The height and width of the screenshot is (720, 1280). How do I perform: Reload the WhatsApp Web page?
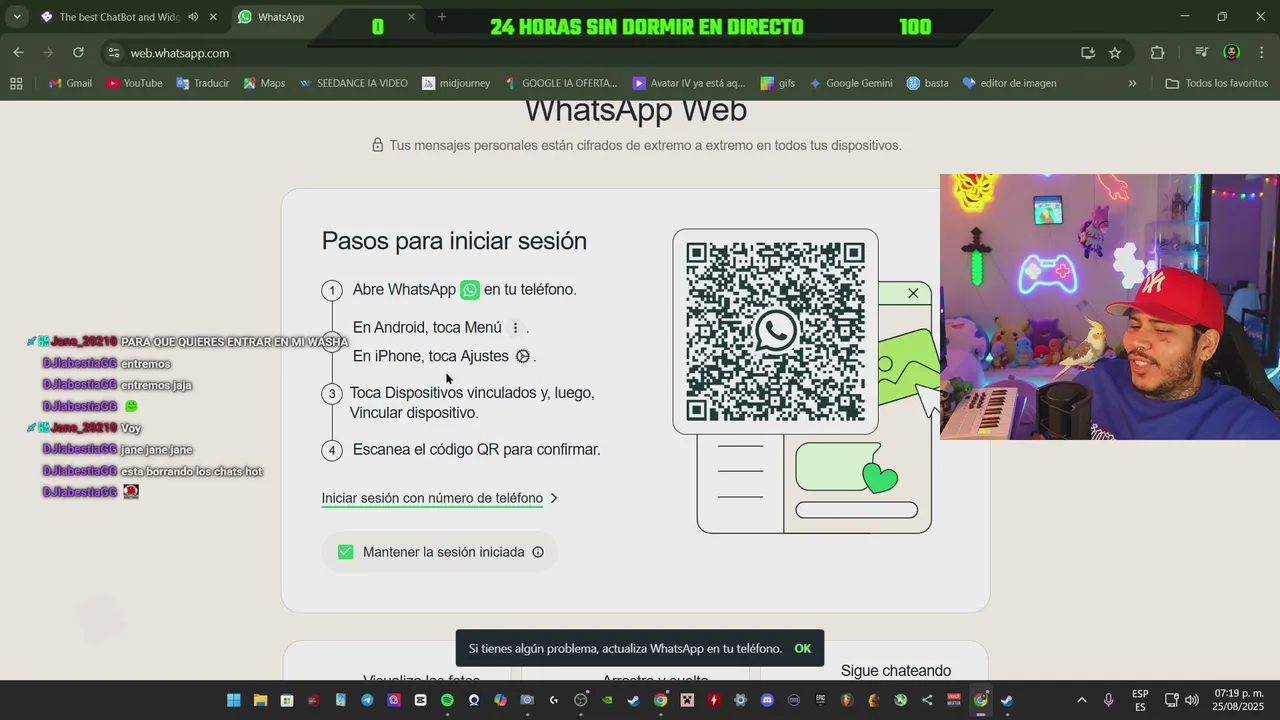[x=78, y=53]
